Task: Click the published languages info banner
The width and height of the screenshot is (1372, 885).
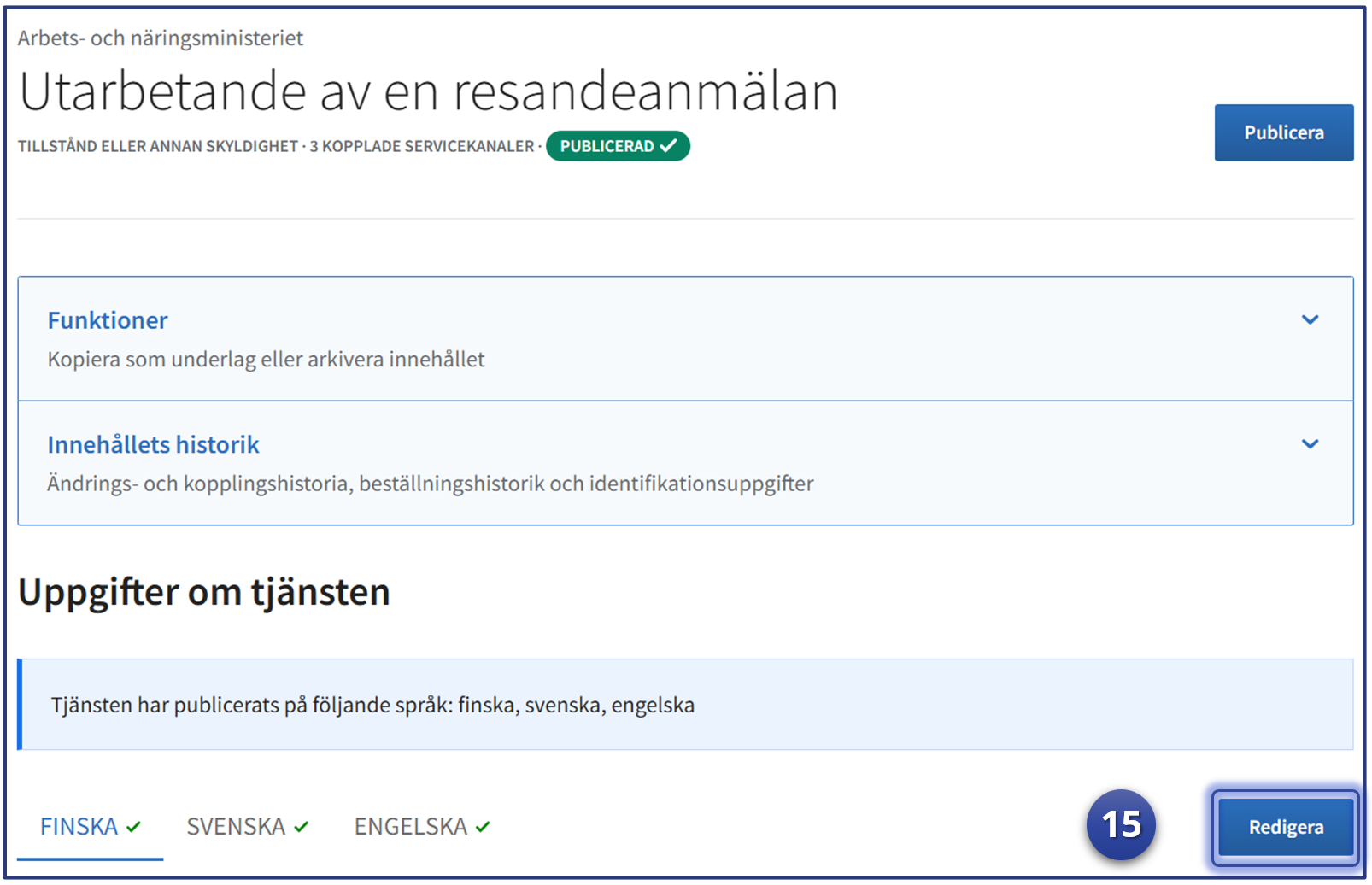Action: pyautogui.click(x=685, y=705)
